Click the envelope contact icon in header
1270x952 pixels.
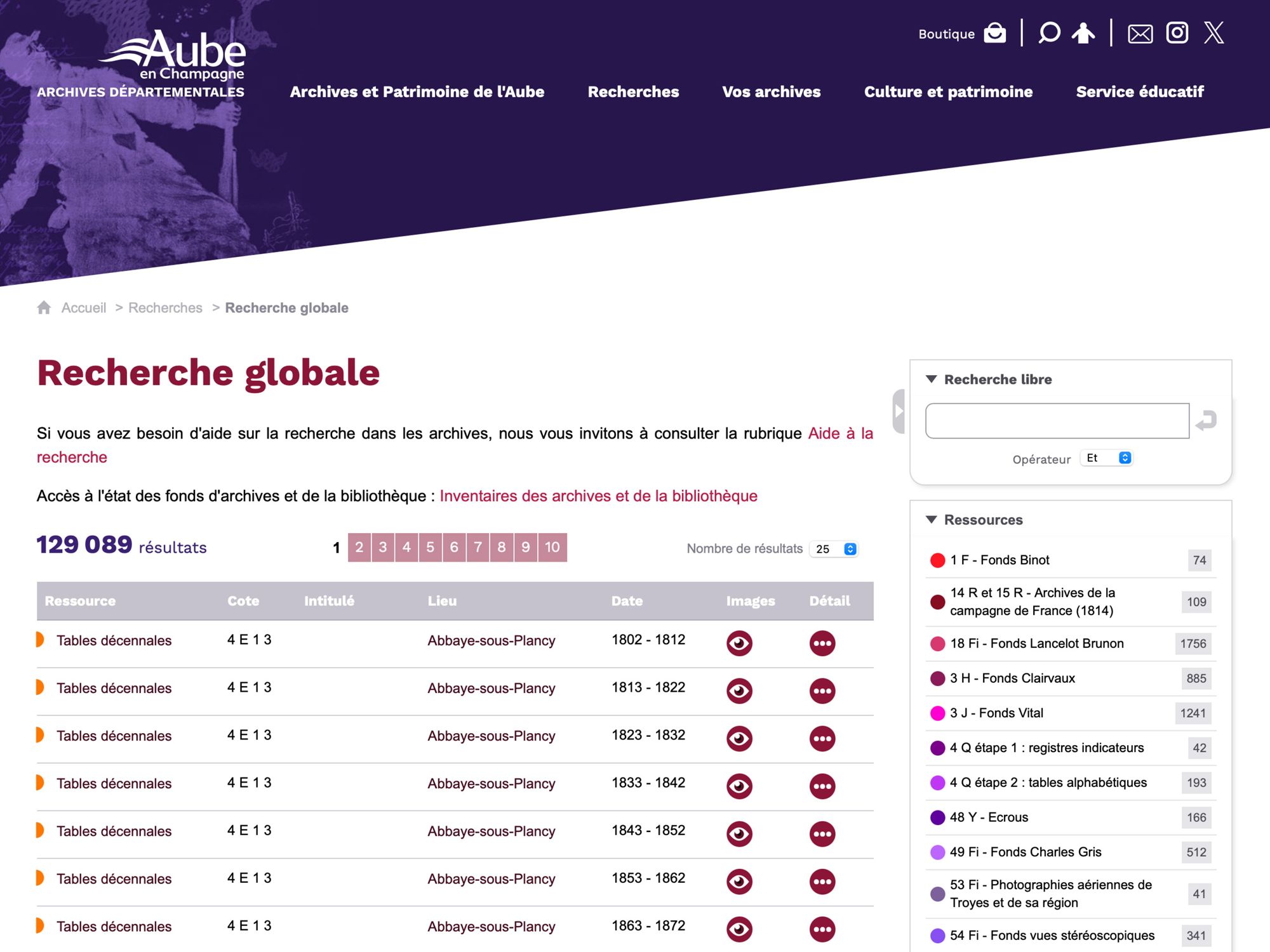tap(1140, 34)
